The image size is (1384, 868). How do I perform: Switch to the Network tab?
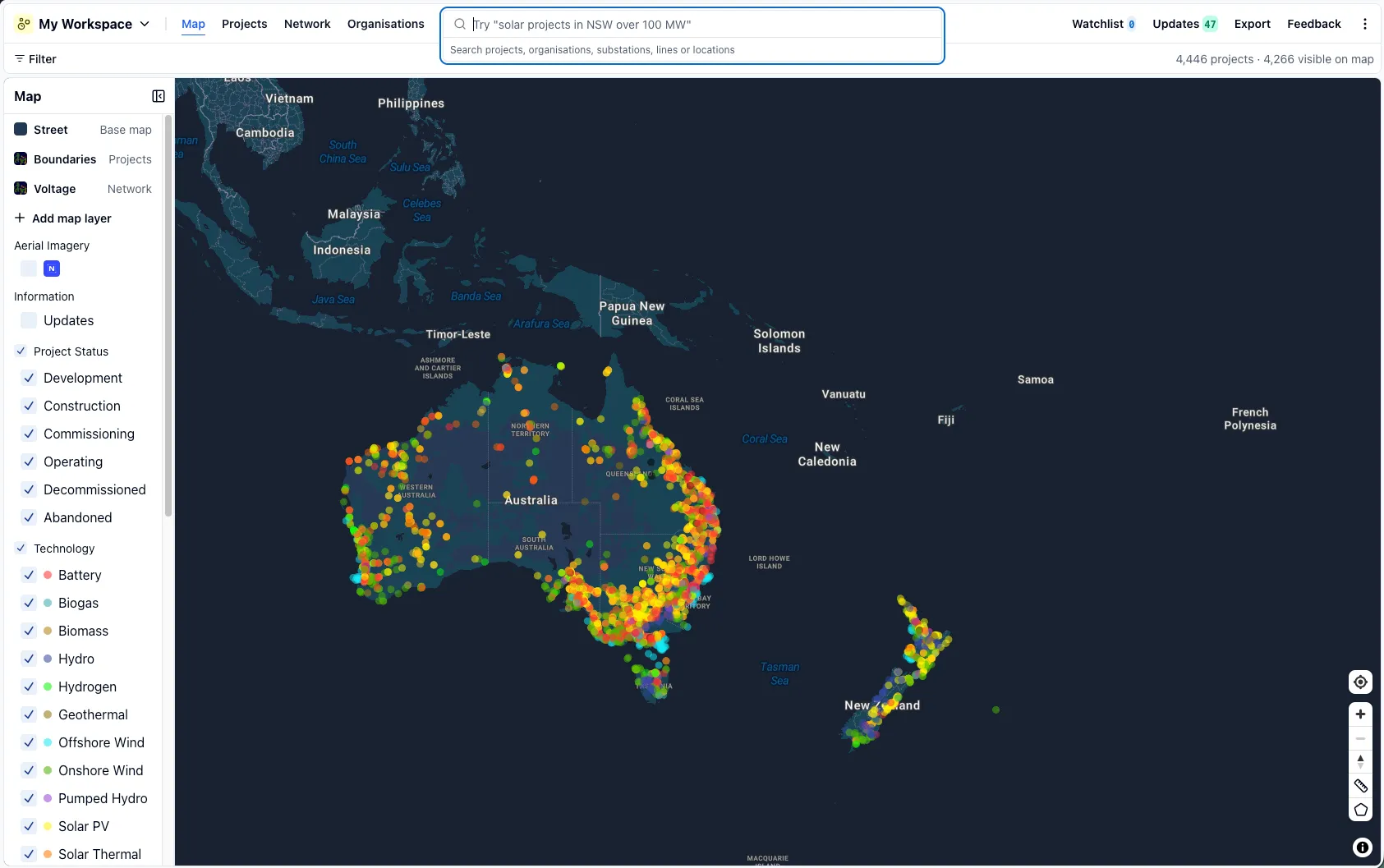(307, 24)
